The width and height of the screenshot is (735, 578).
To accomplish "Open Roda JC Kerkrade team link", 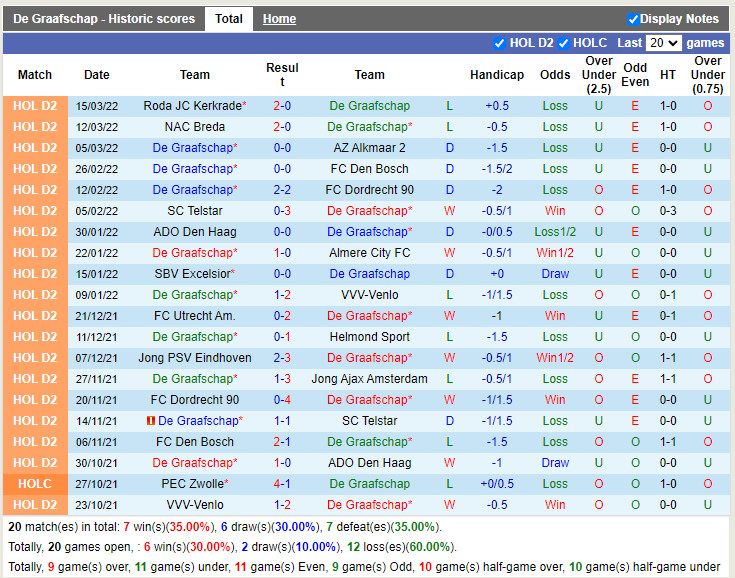I will click(193, 106).
